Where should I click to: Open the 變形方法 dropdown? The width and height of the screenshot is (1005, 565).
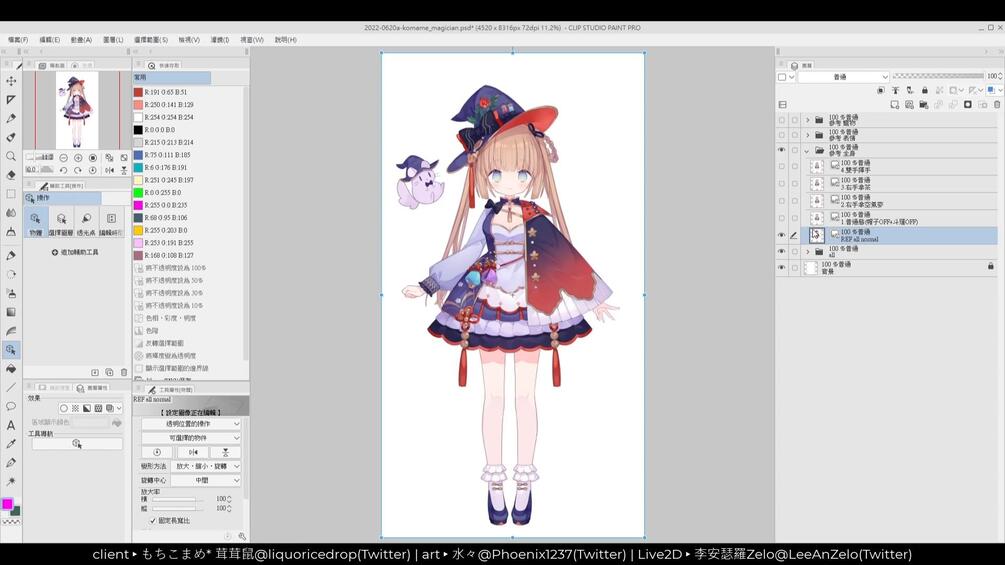pos(206,466)
